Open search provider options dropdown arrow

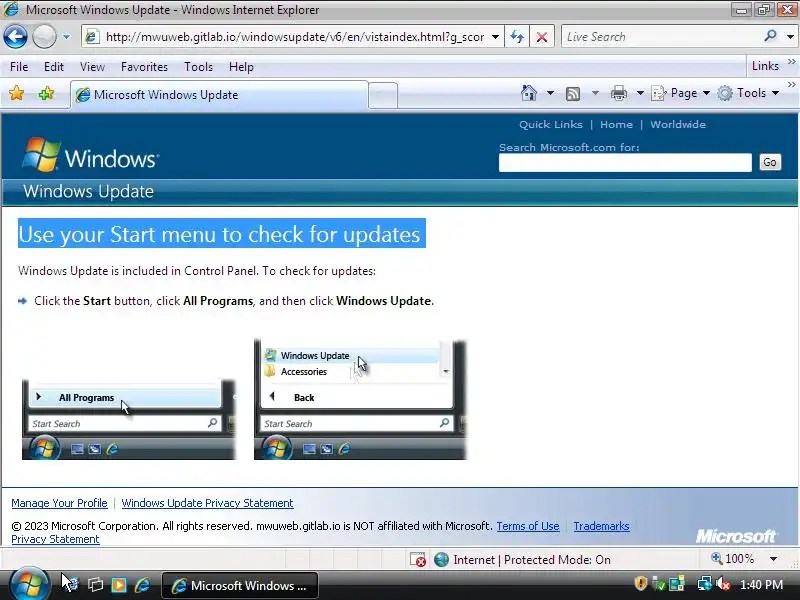click(x=790, y=37)
